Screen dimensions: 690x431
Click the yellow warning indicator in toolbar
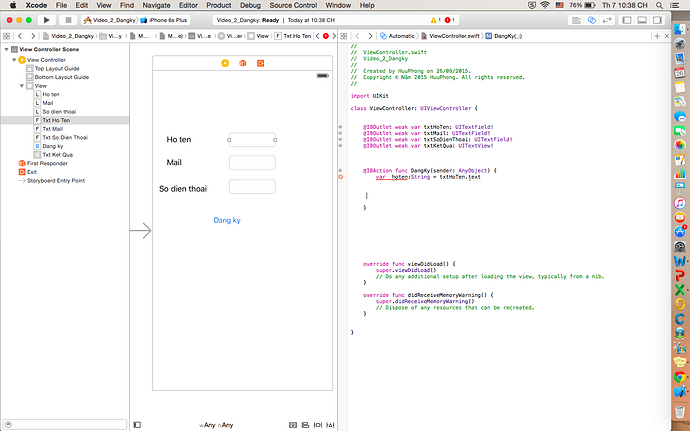point(434,19)
